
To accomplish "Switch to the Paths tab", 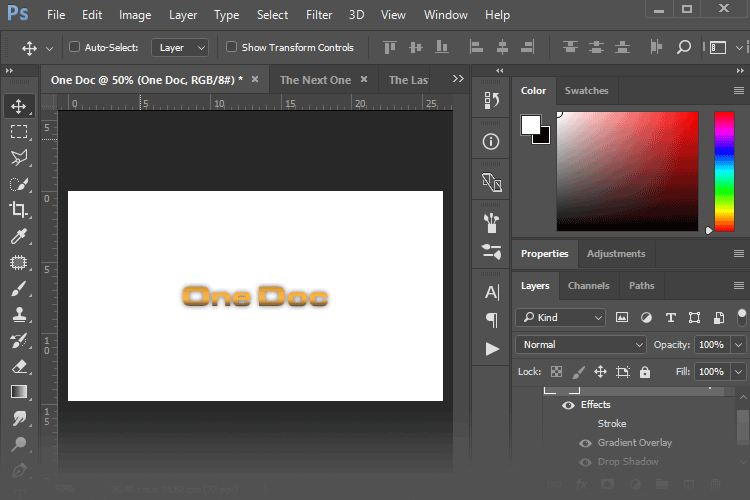I will (641, 286).
